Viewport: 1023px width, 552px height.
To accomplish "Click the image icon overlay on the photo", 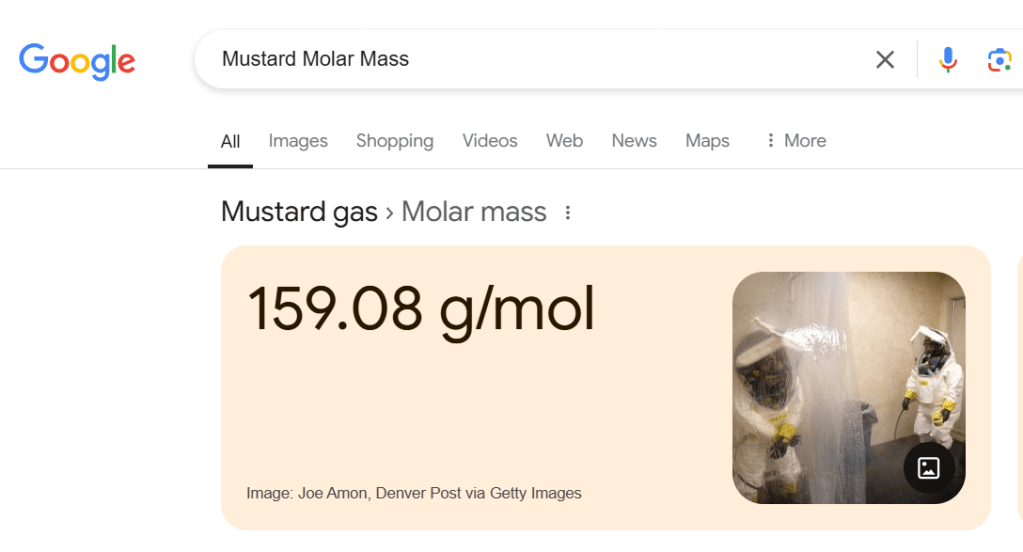I will 928,467.
